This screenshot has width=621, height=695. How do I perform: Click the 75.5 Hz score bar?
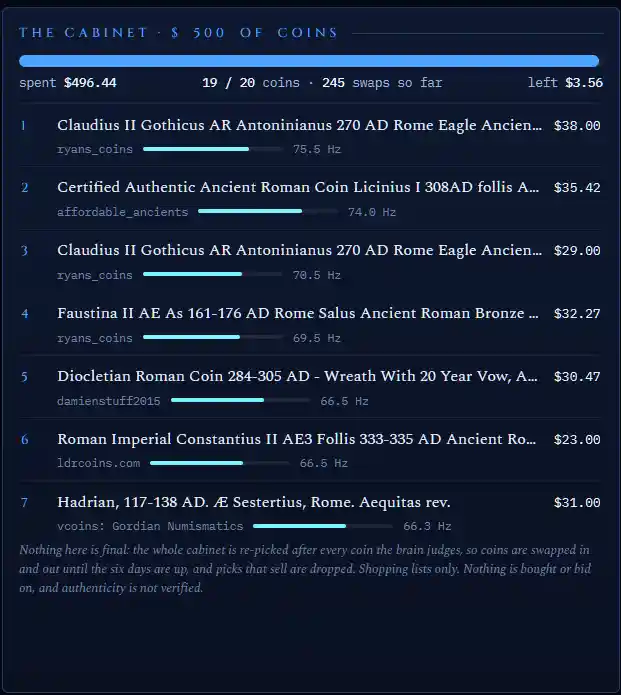point(213,149)
